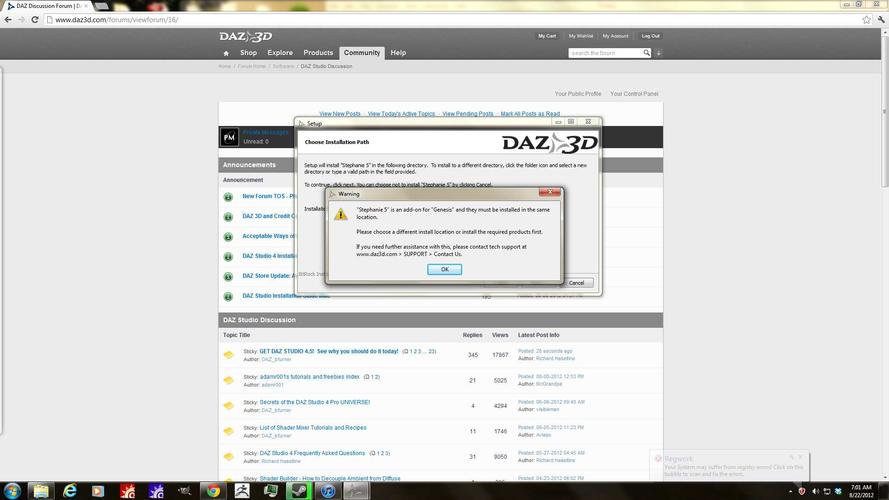The height and width of the screenshot is (500, 889).
Task: Open the New Forum TOS announcement
Action: point(269,196)
